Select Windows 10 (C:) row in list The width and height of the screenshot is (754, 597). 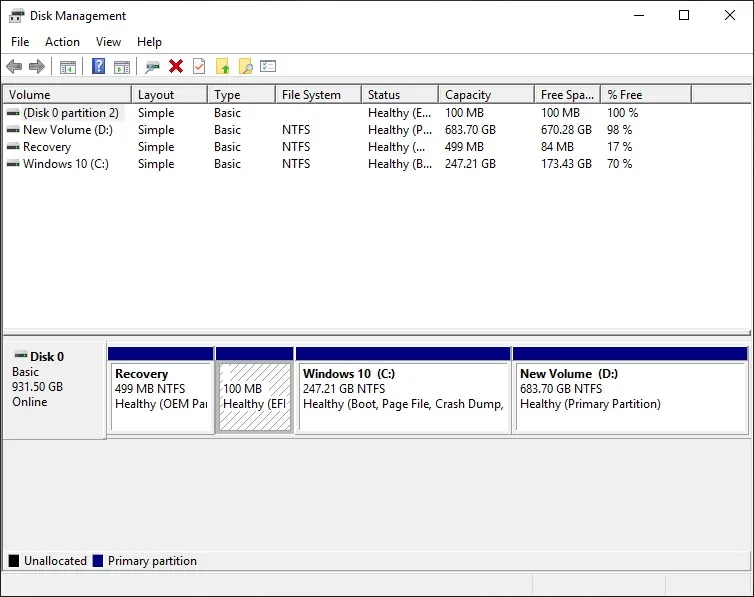pos(65,164)
